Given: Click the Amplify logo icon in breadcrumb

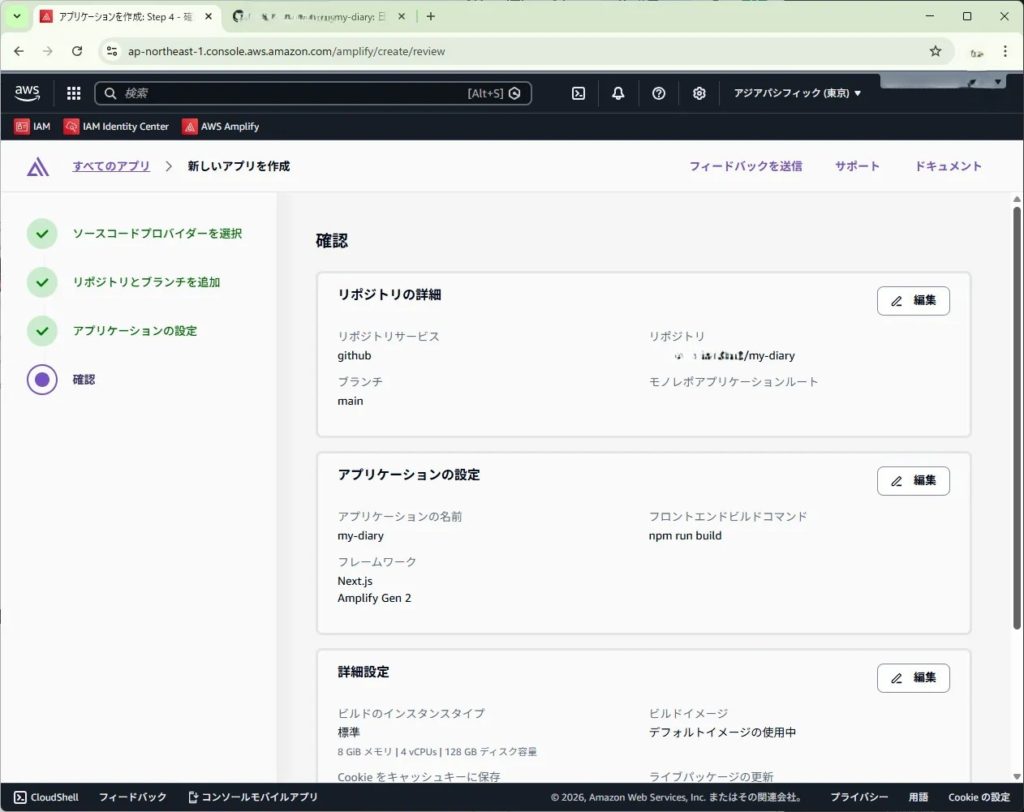Looking at the screenshot, I should (x=38, y=167).
